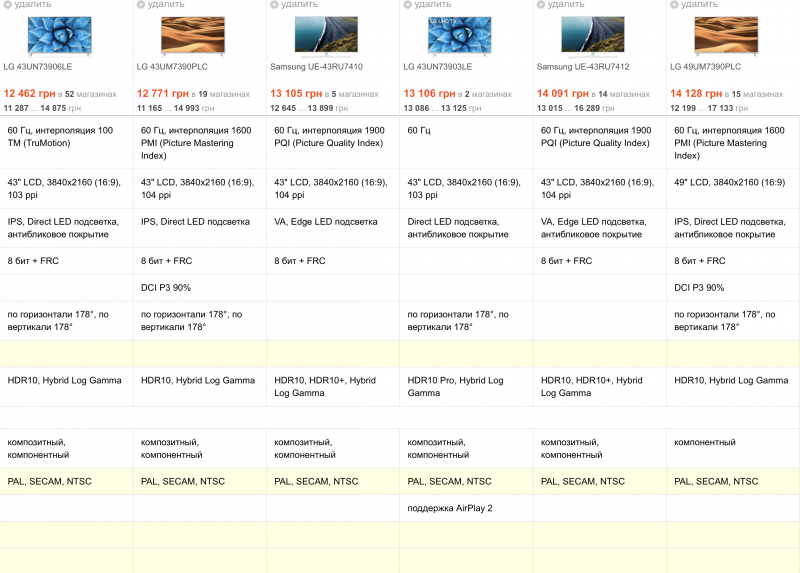Show the 15 магазинах store list
Image resolution: width=800 pixels, height=573 pixels.
(x=758, y=94)
